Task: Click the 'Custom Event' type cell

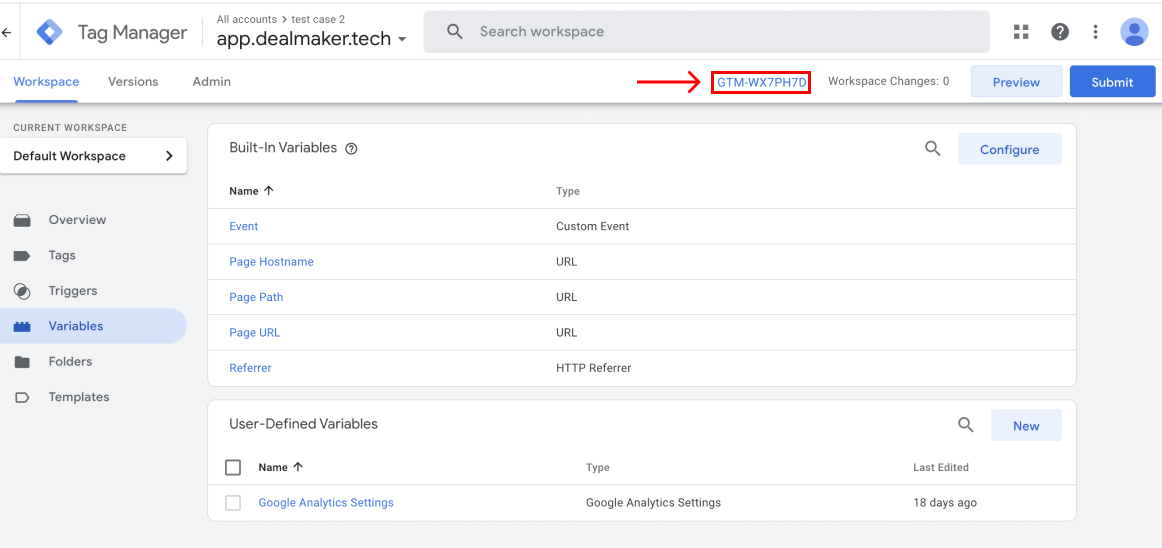Action: (x=593, y=226)
